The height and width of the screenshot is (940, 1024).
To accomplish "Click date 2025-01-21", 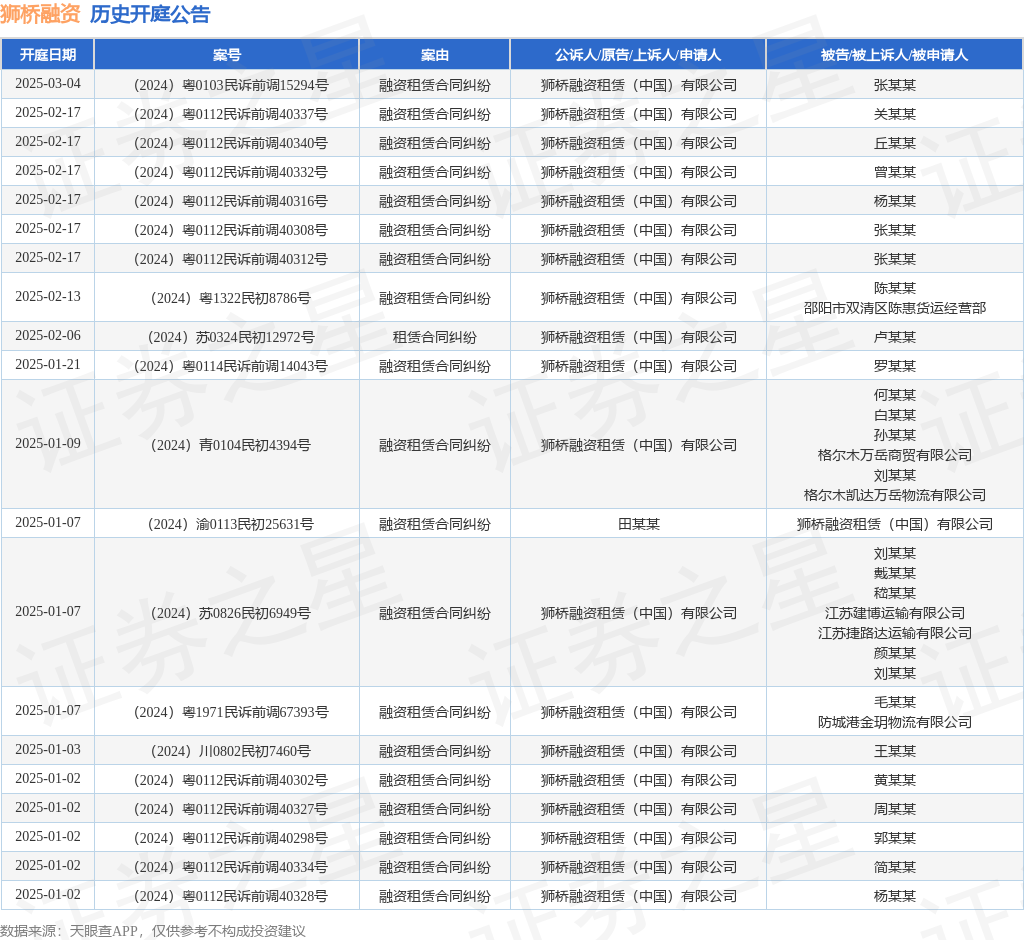I will [x=48, y=365].
